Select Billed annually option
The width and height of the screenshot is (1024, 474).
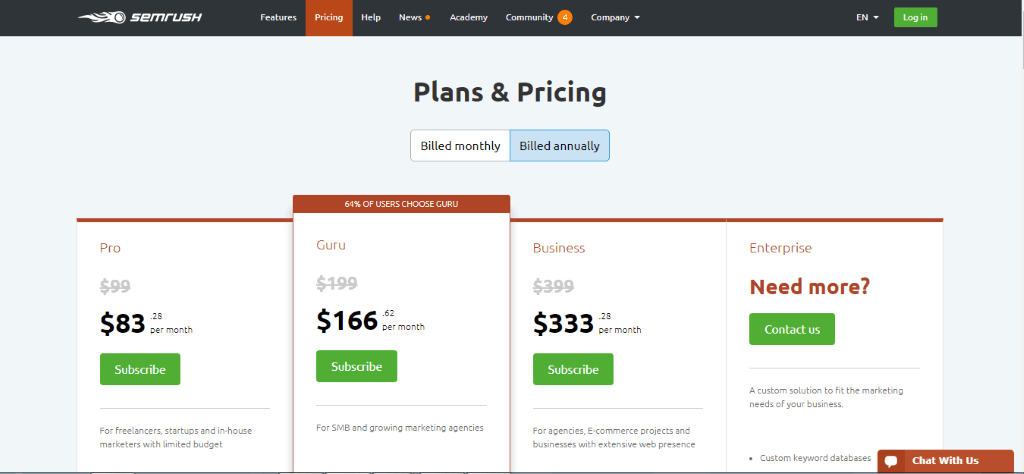560,146
